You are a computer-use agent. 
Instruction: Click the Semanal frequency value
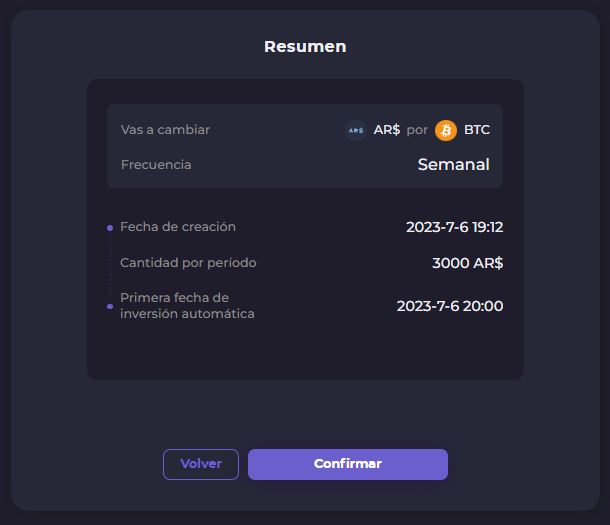click(x=453, y=164)
